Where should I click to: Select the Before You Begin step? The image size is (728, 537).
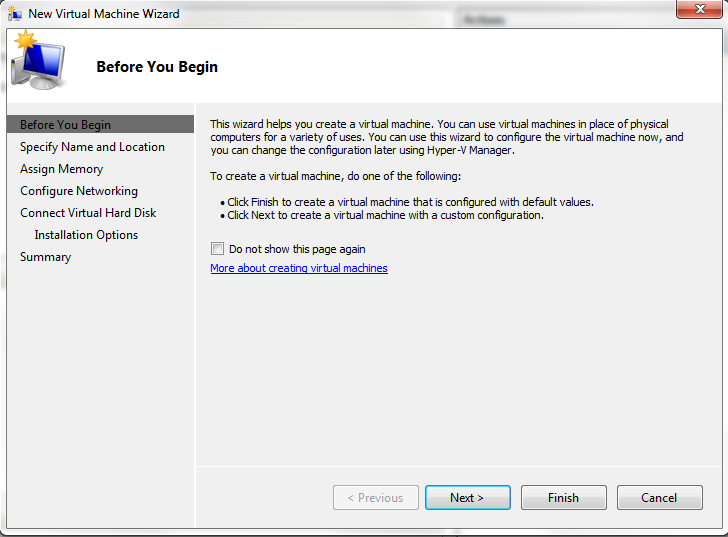click(100, 124)
